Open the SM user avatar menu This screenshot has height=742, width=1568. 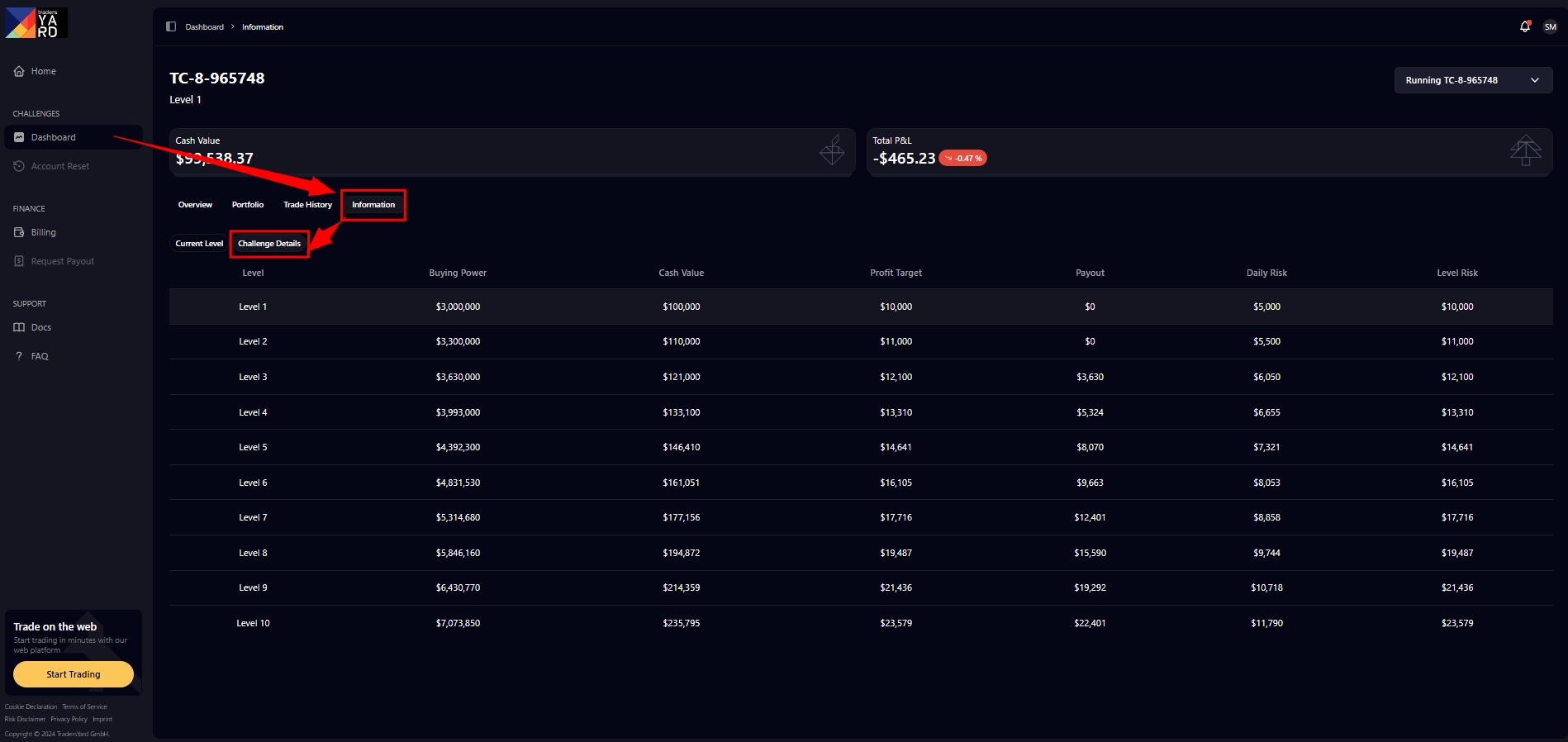click(x=1550, y=26)
